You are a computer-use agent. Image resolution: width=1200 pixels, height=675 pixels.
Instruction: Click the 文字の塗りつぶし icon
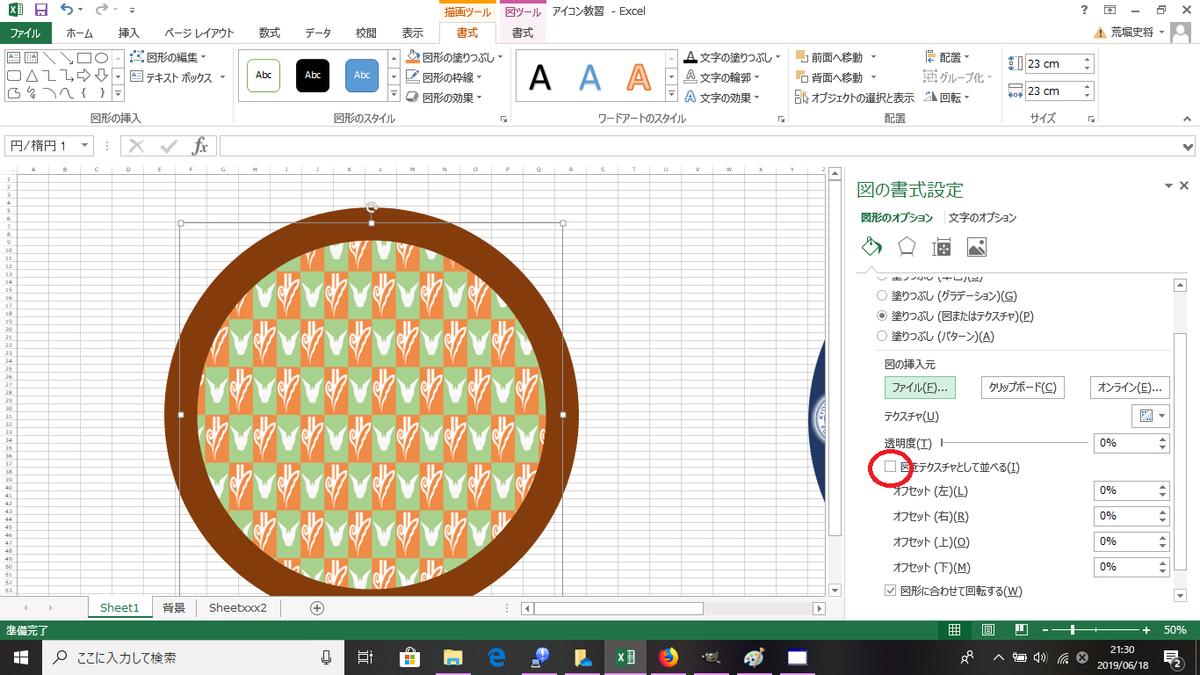(689, 57)
